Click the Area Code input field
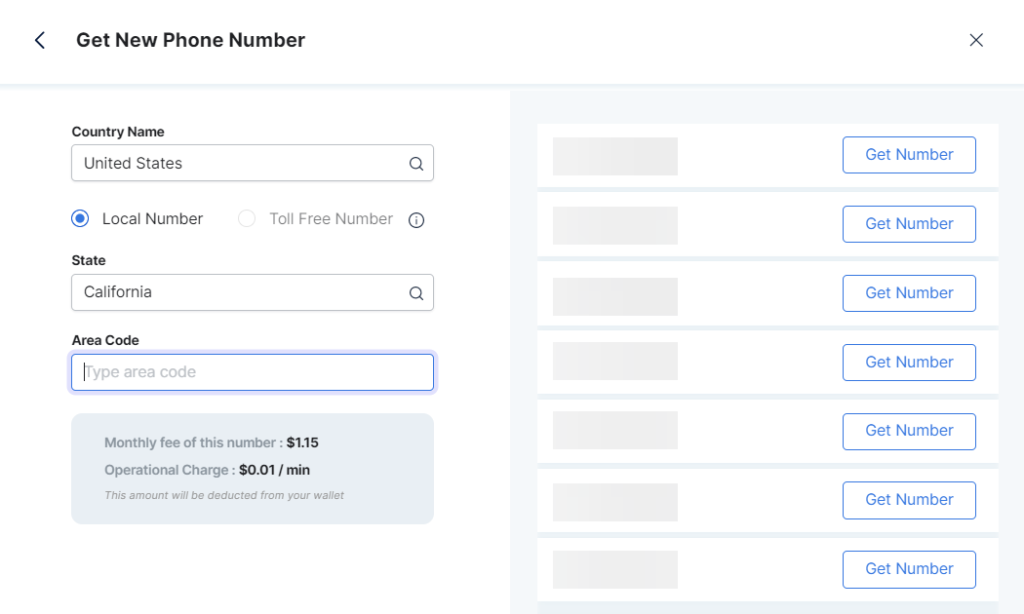This screenshot has width=1024, height=614. click(x=252, y=371)
